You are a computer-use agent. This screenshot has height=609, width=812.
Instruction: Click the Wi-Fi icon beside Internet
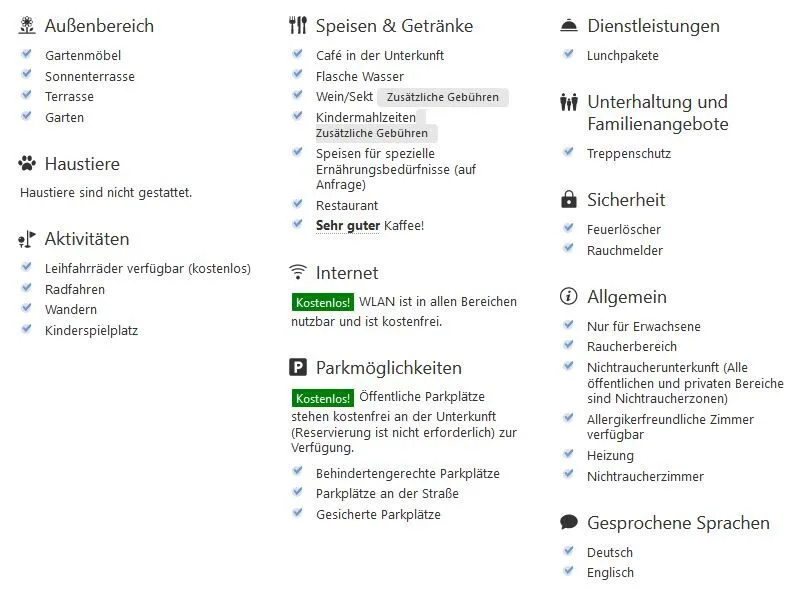pos(298,272)
